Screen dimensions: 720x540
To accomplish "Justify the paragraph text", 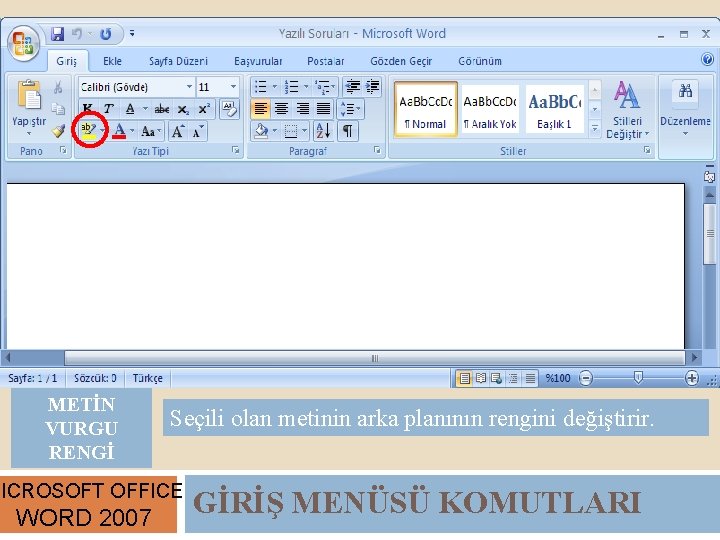I will [324, 109].
